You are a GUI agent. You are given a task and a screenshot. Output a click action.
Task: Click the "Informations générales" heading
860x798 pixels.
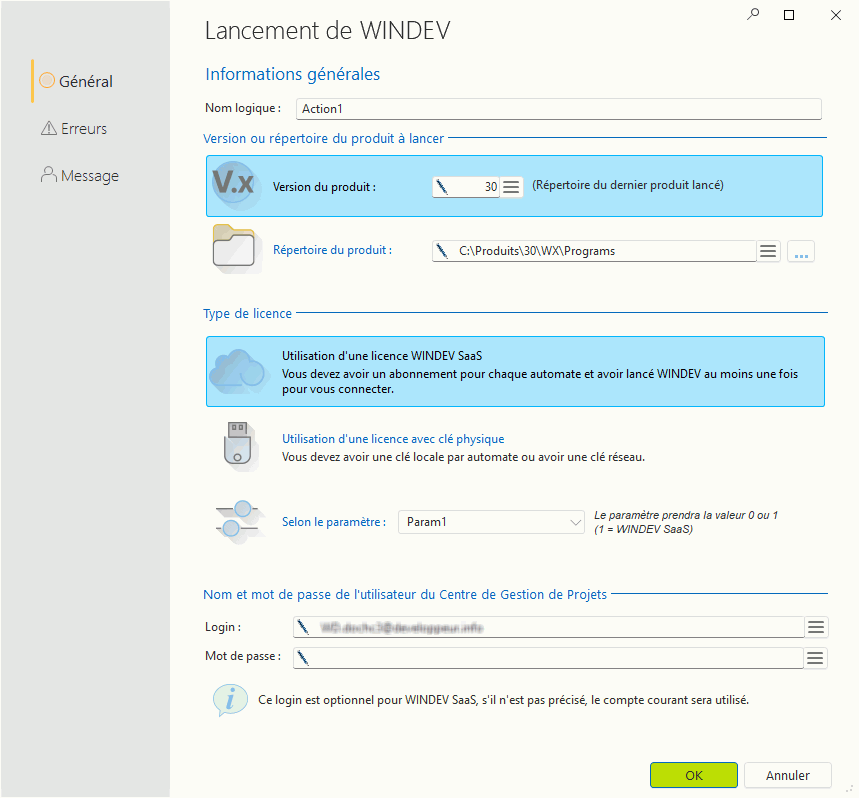292,74
